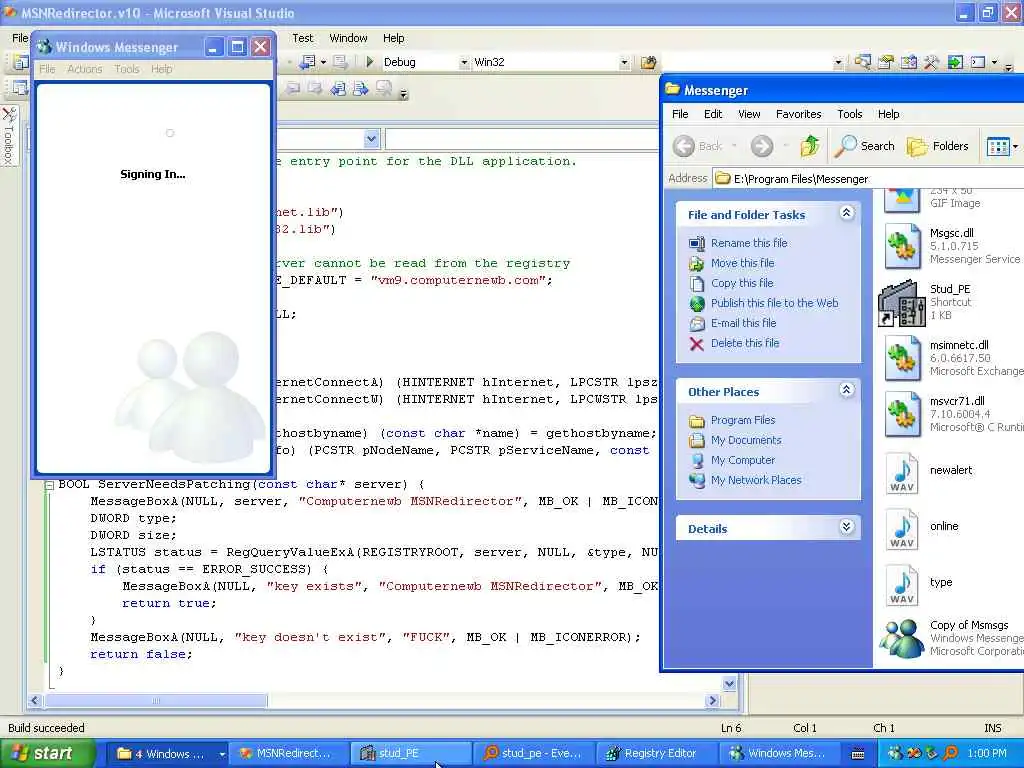This screenshot has width=1024, height=768.
Task: Click Copy this file link
Action: click(x=742, y=283)
